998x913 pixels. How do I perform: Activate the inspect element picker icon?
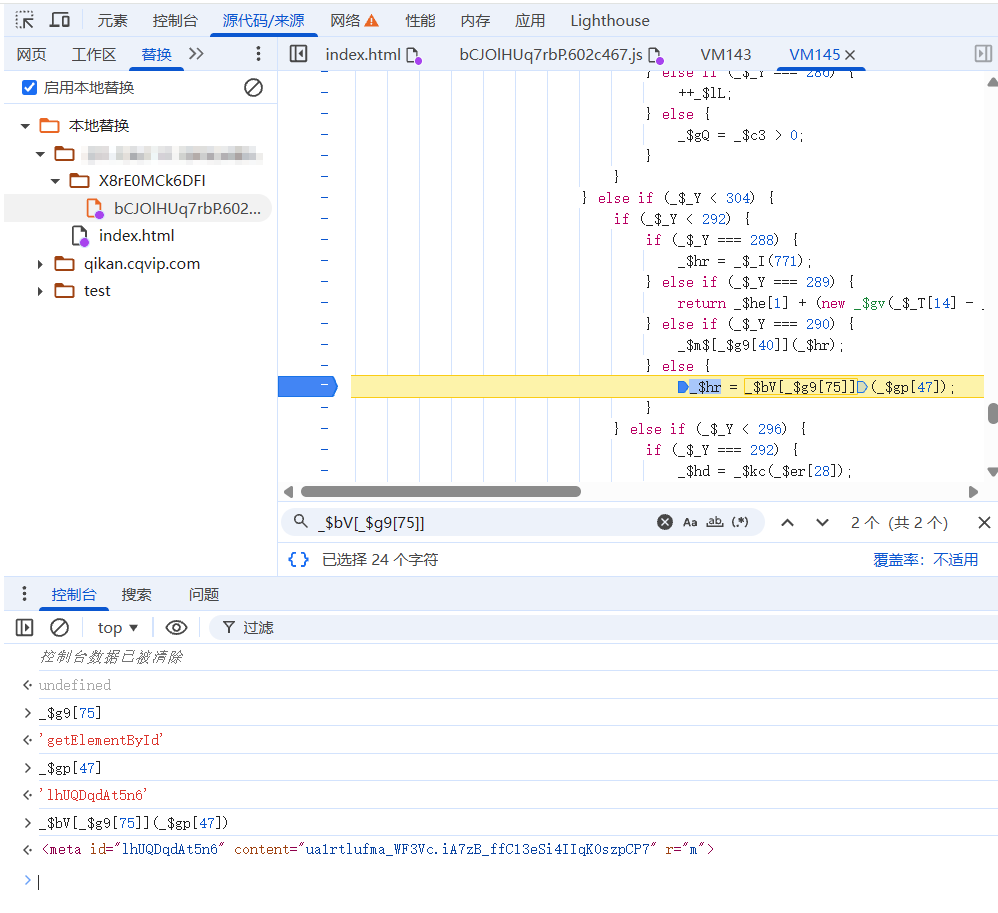coord(25,20)
